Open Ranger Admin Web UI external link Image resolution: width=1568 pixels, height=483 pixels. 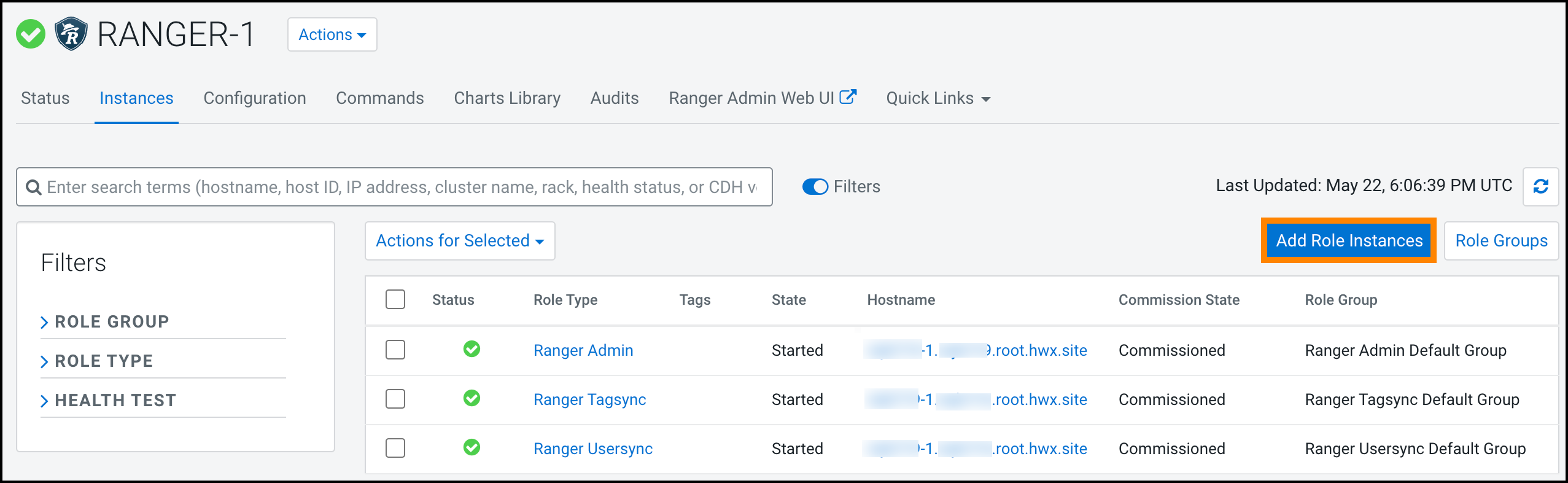click(762, 98)
